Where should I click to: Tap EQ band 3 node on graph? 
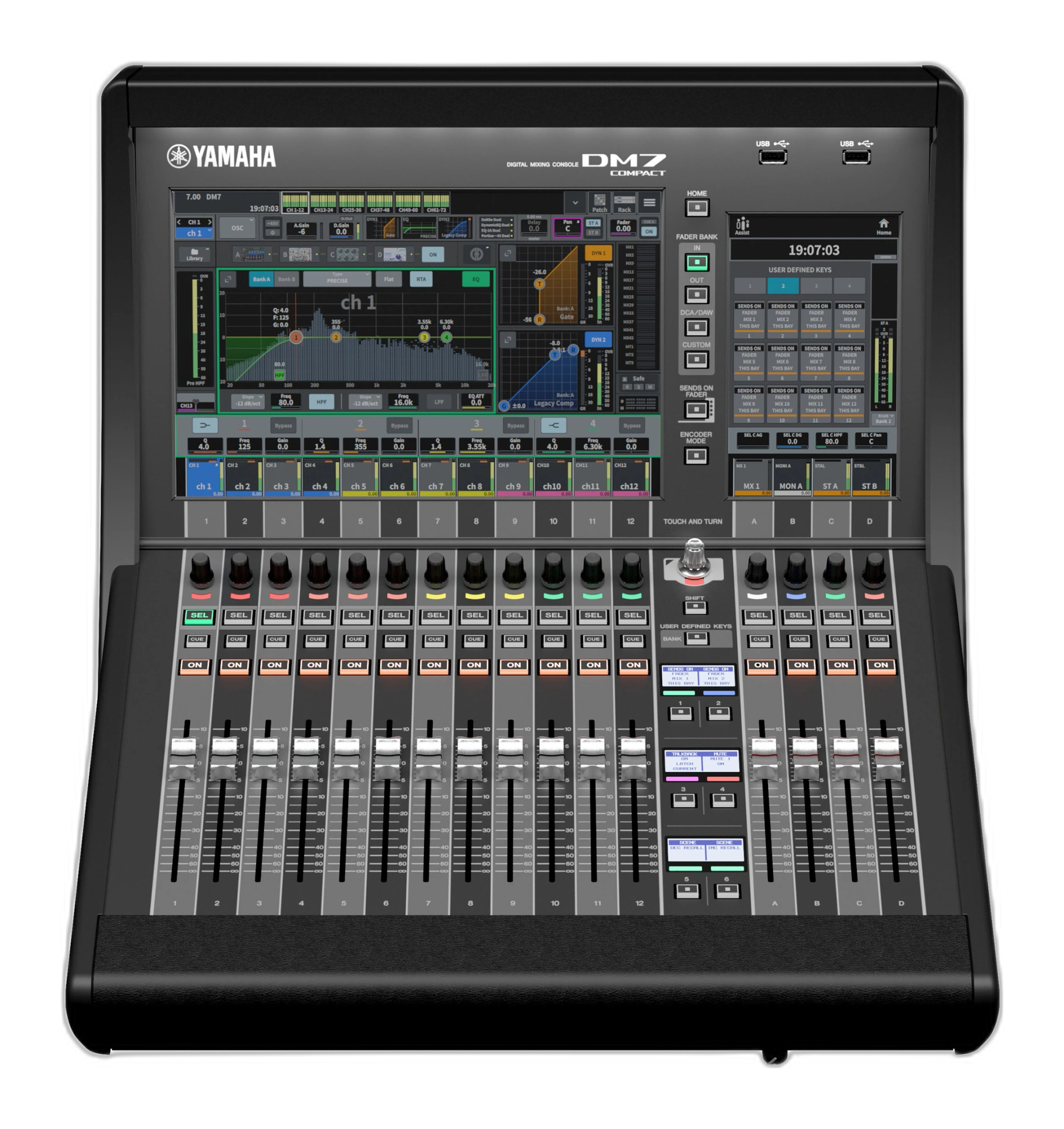(x=424, y=337)
